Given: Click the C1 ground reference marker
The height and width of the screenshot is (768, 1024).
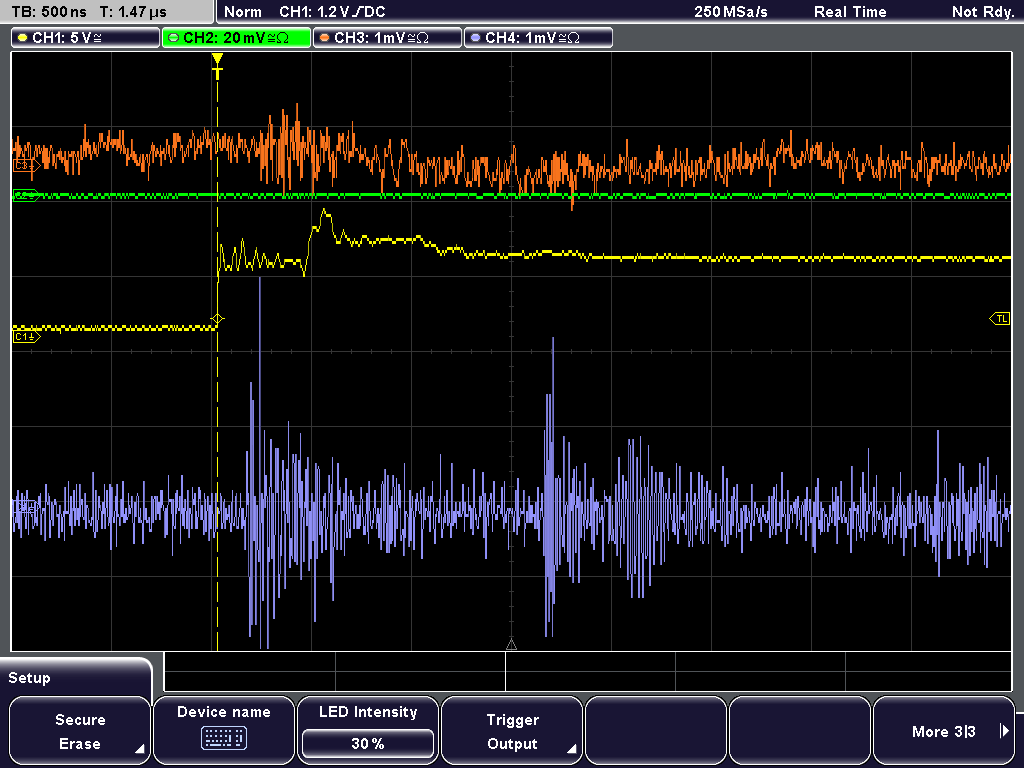Looking at the screenshot, I should 27,337.
